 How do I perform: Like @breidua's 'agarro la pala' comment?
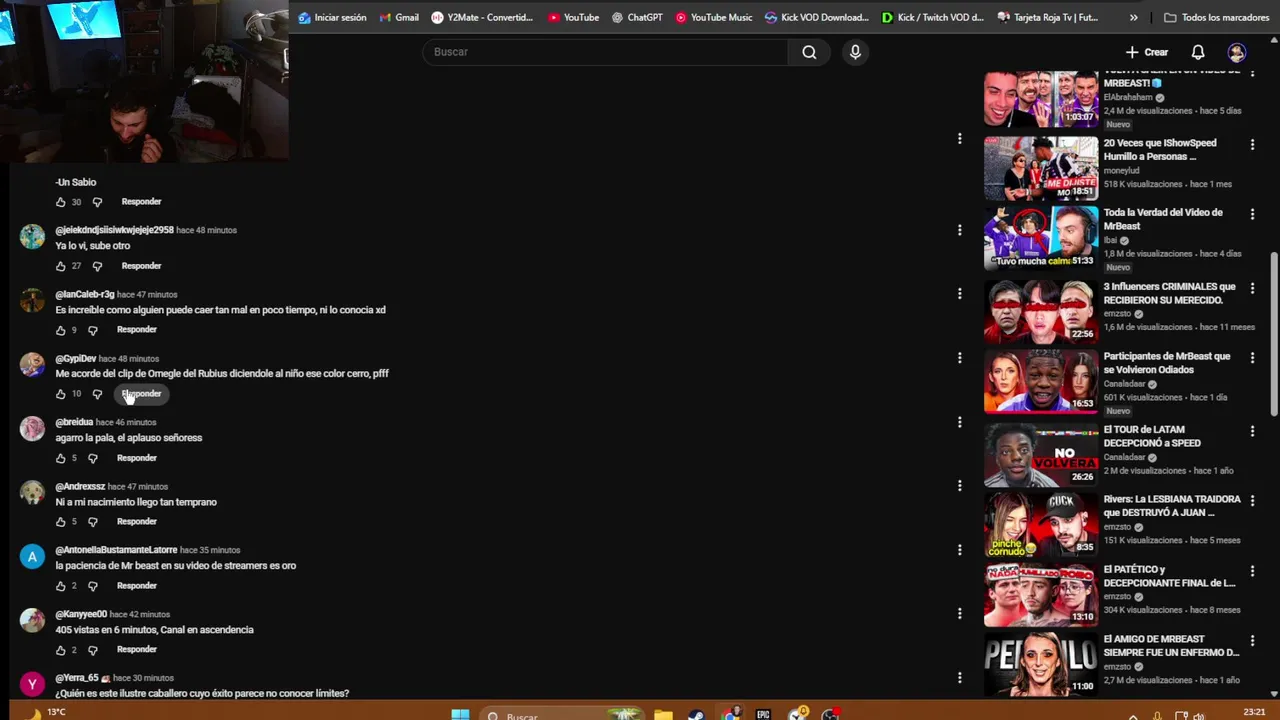click(61, 458)
